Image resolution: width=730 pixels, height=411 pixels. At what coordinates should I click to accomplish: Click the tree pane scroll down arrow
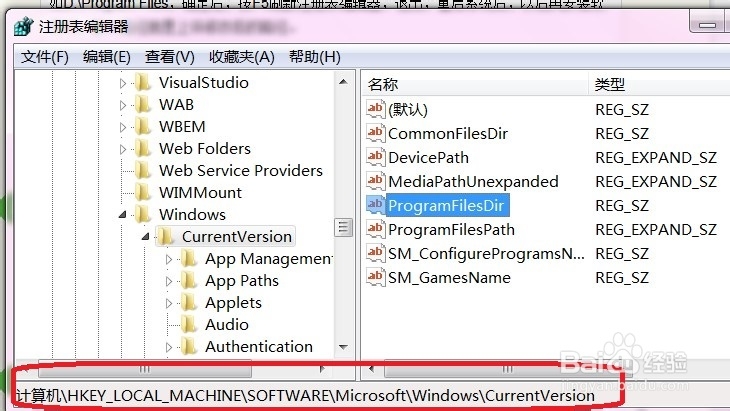[344, 347]
